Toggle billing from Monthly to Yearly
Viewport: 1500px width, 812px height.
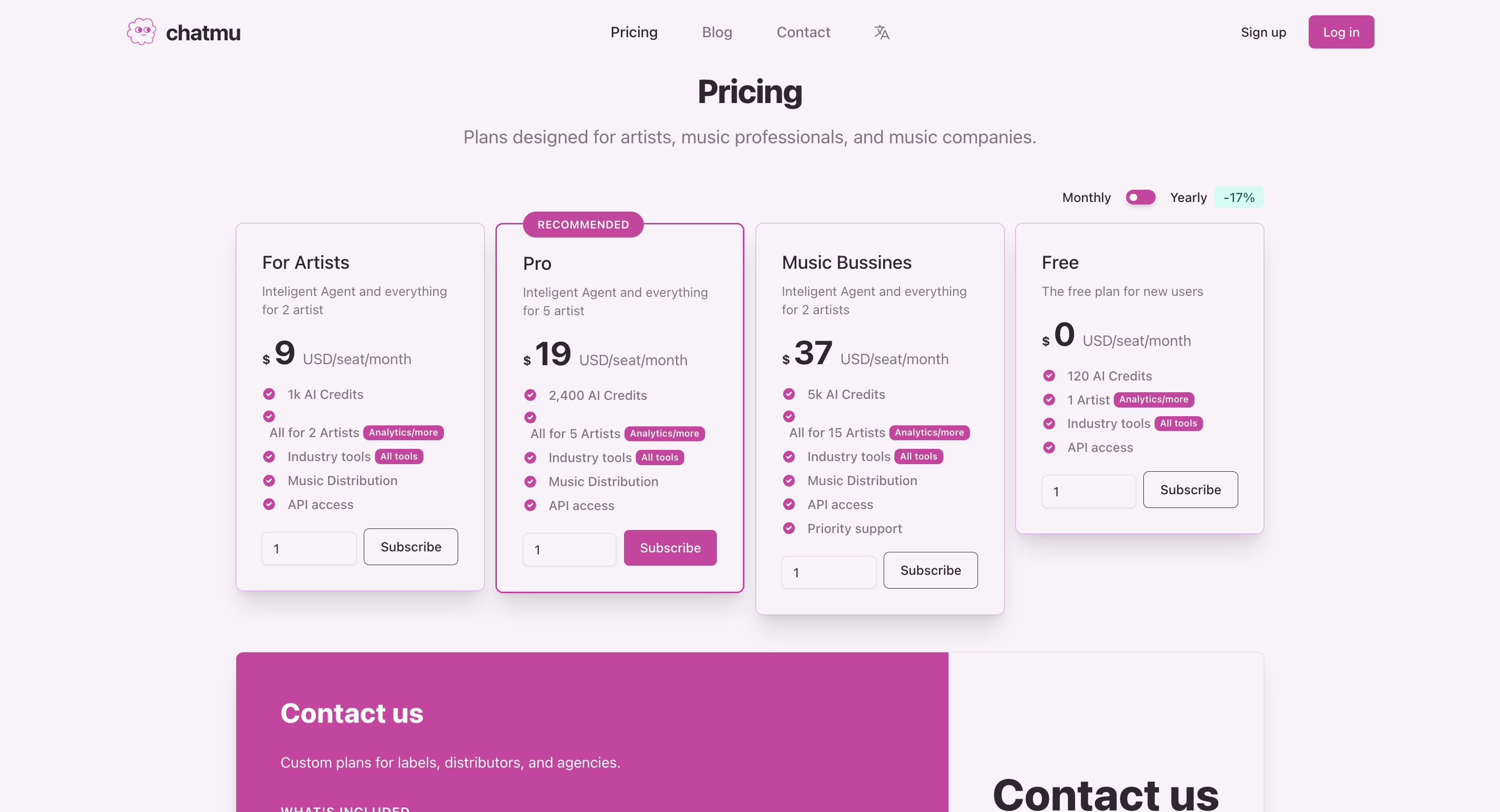click(1140, 197)
